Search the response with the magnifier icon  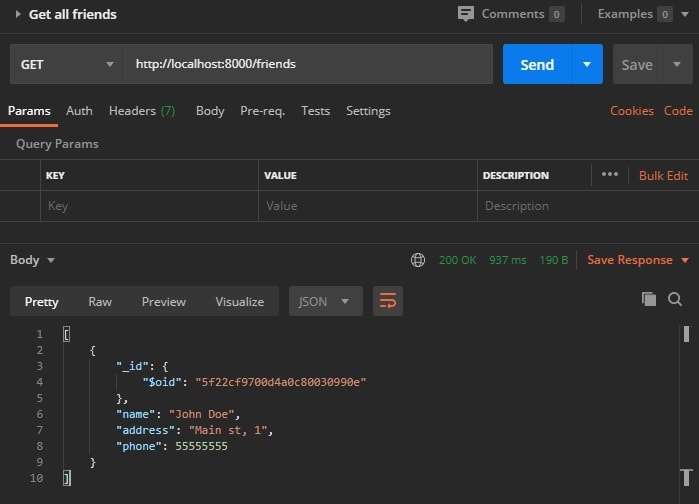pos(675,299)
